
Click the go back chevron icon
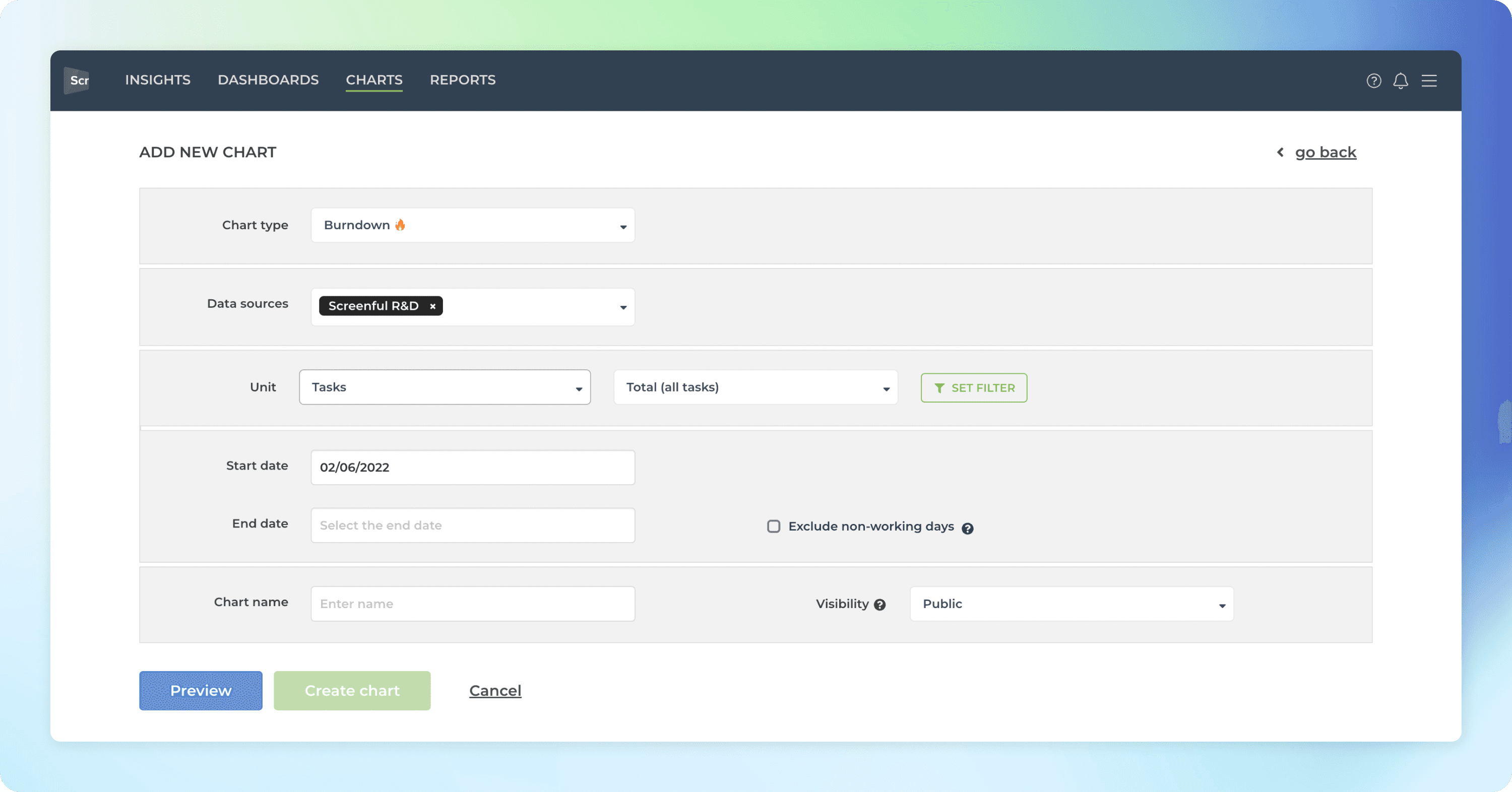point(1280,153)
